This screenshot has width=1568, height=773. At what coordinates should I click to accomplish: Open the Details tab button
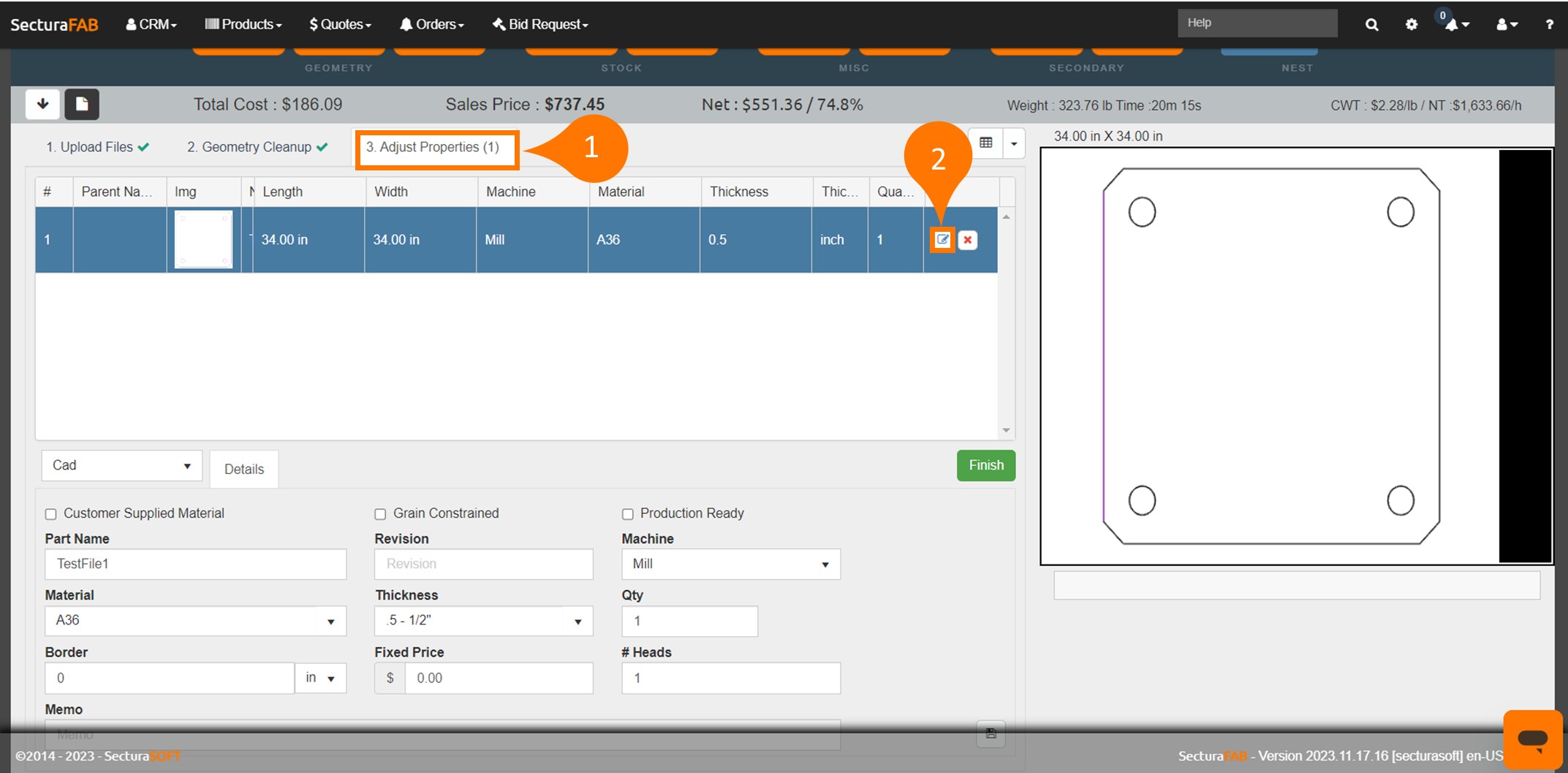coord(243,469)
